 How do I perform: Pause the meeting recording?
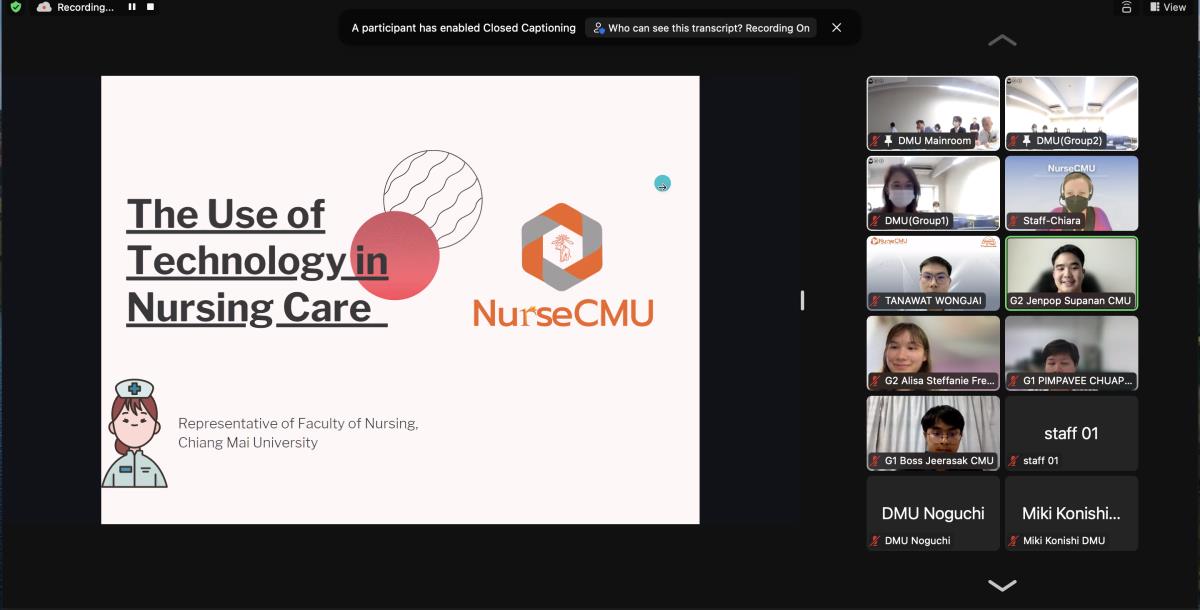point(132,7)
